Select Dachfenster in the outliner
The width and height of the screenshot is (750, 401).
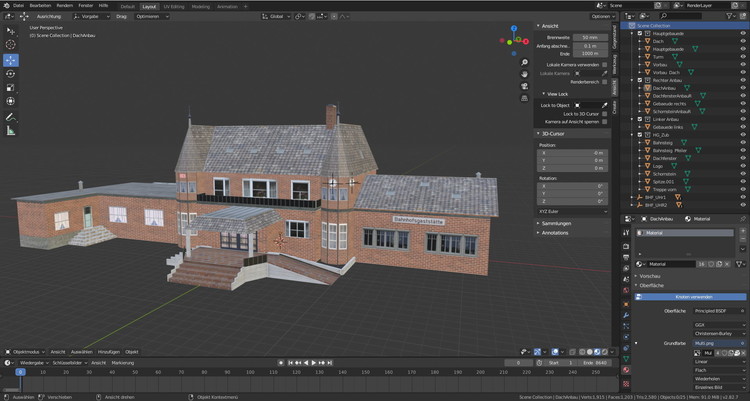click(x=665, y=157)
